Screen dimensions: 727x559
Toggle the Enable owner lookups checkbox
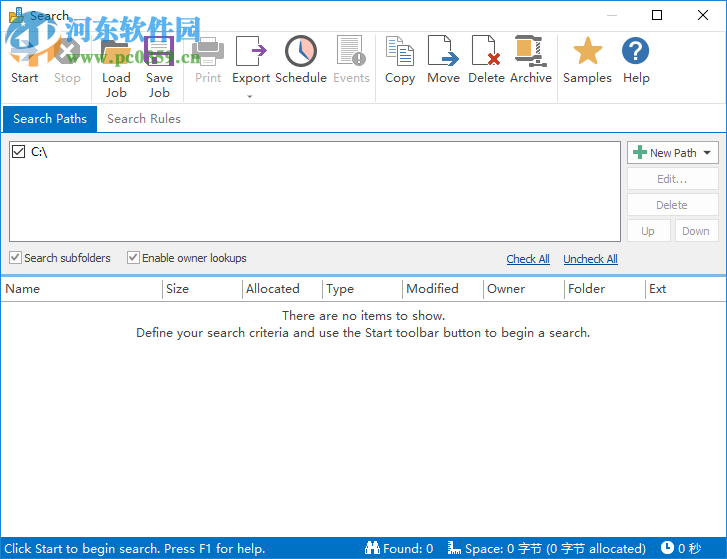[133, 257]
